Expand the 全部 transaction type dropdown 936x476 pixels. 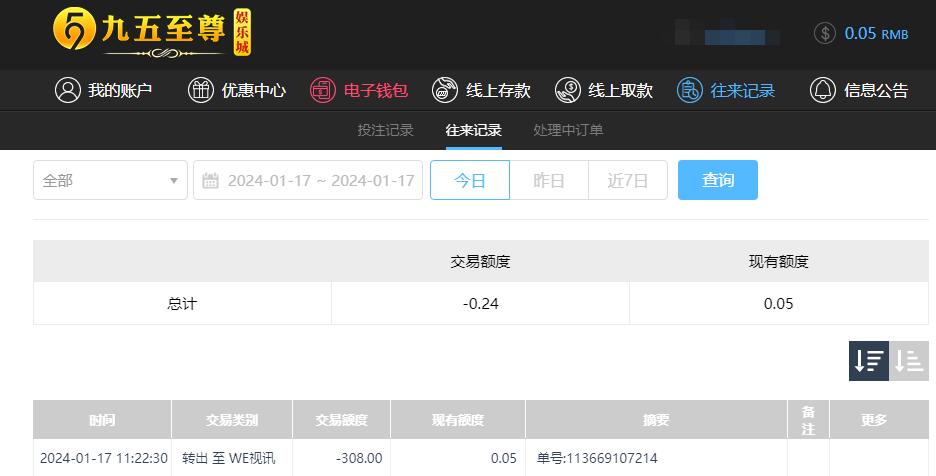tap(110, 180)
